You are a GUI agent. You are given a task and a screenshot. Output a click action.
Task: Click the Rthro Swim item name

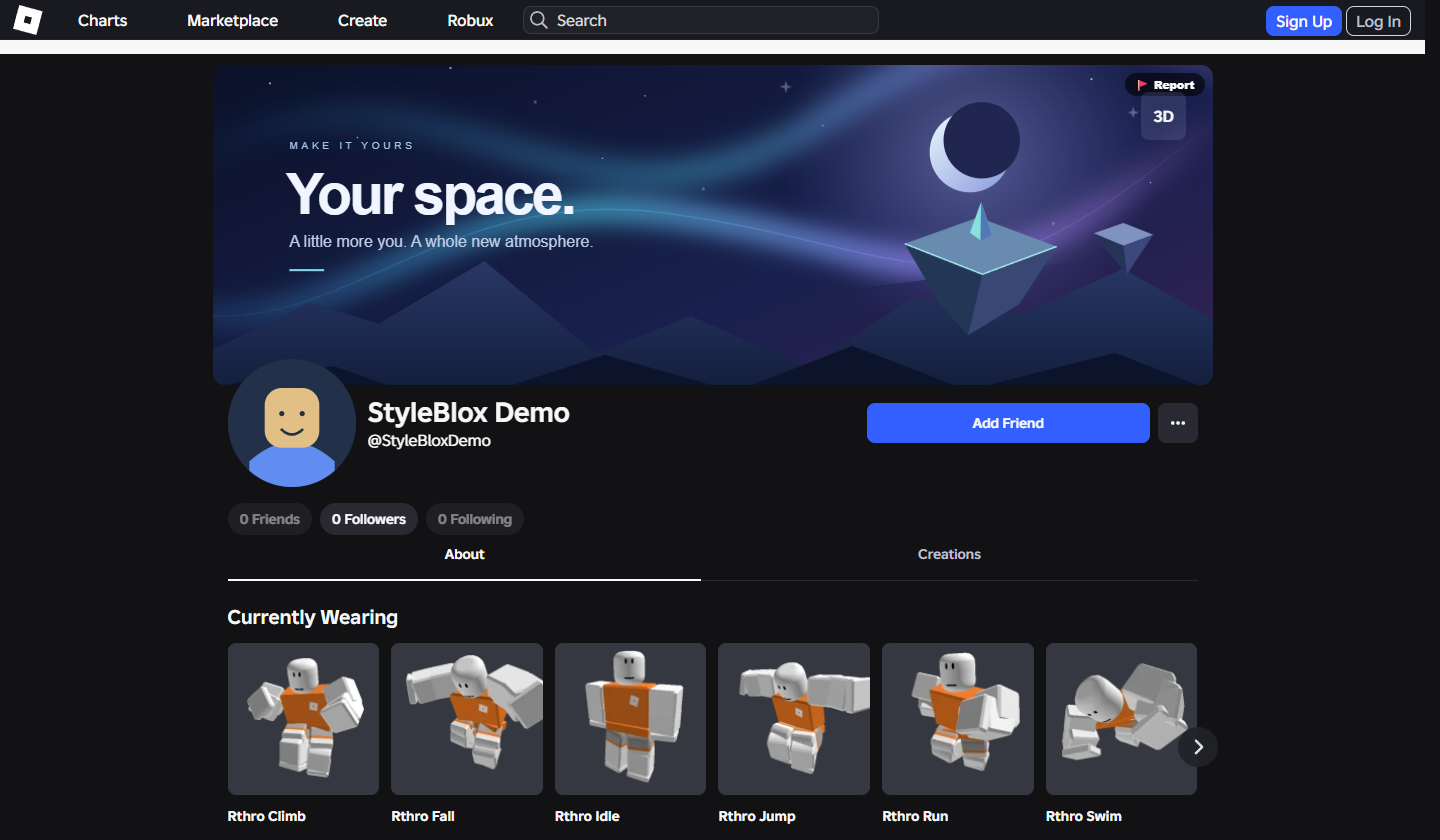(1084, 816)
